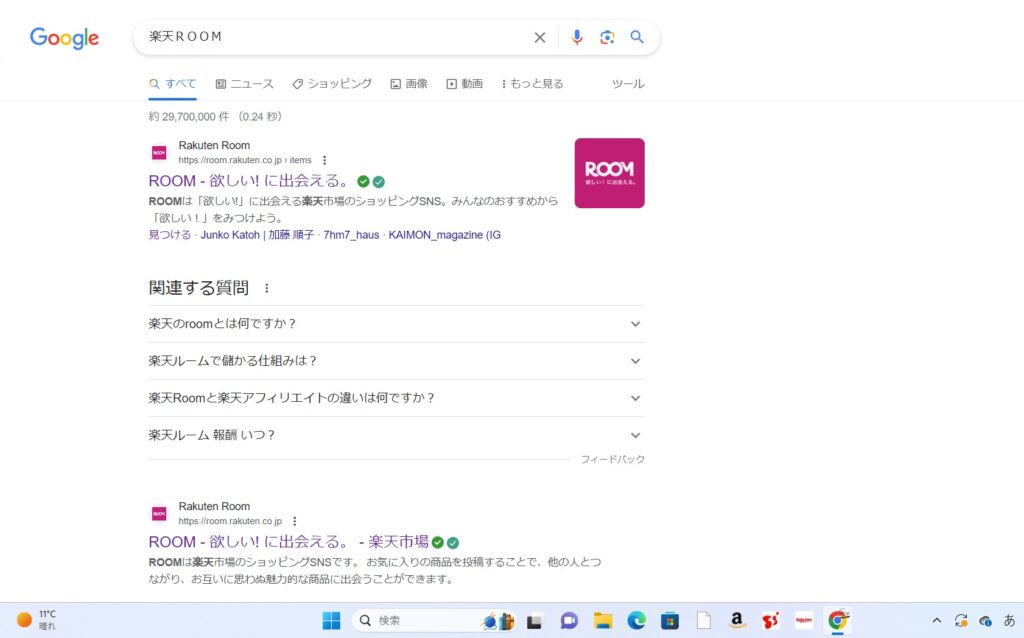Expand 楽天Roomと楽天アフィリエイトの違い question
Screen dimensions: 1024x638
pos(635,398)
